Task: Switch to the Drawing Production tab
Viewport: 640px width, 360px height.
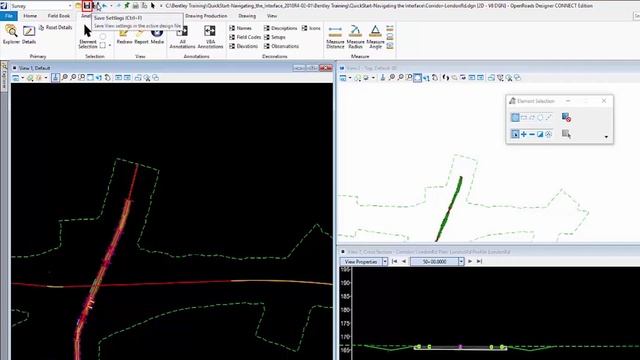Action: (x=206, y=16)
